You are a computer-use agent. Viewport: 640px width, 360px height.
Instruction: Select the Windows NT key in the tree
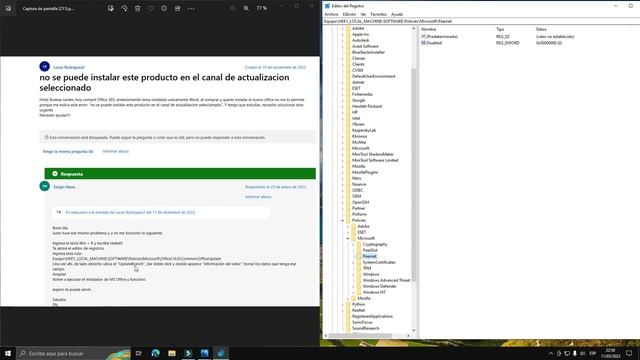pos(374,292)
